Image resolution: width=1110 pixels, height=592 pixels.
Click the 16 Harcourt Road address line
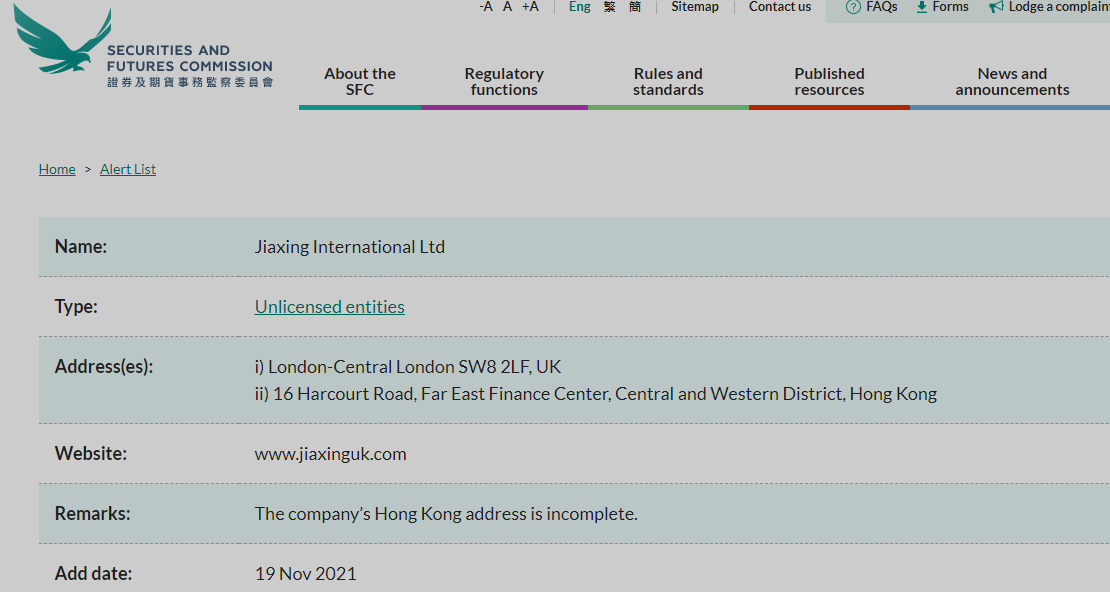pos(596,394)
